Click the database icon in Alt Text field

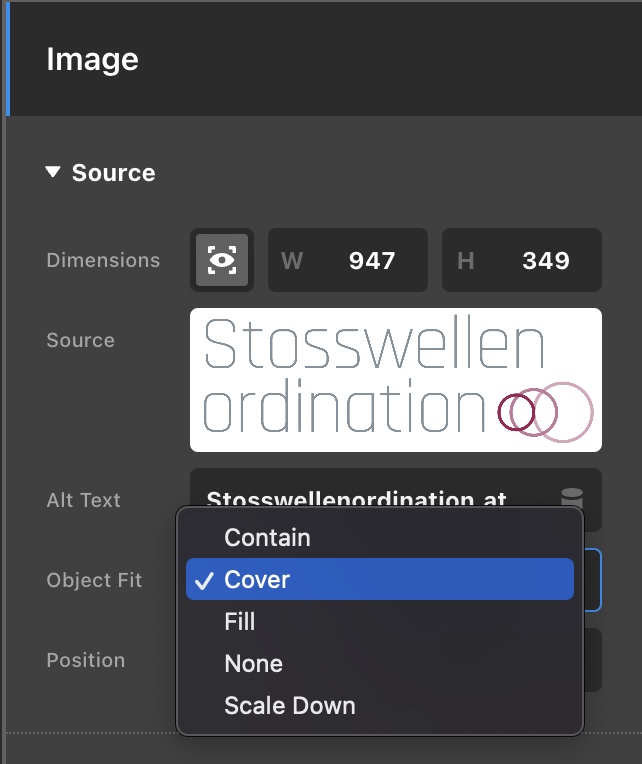571,499
